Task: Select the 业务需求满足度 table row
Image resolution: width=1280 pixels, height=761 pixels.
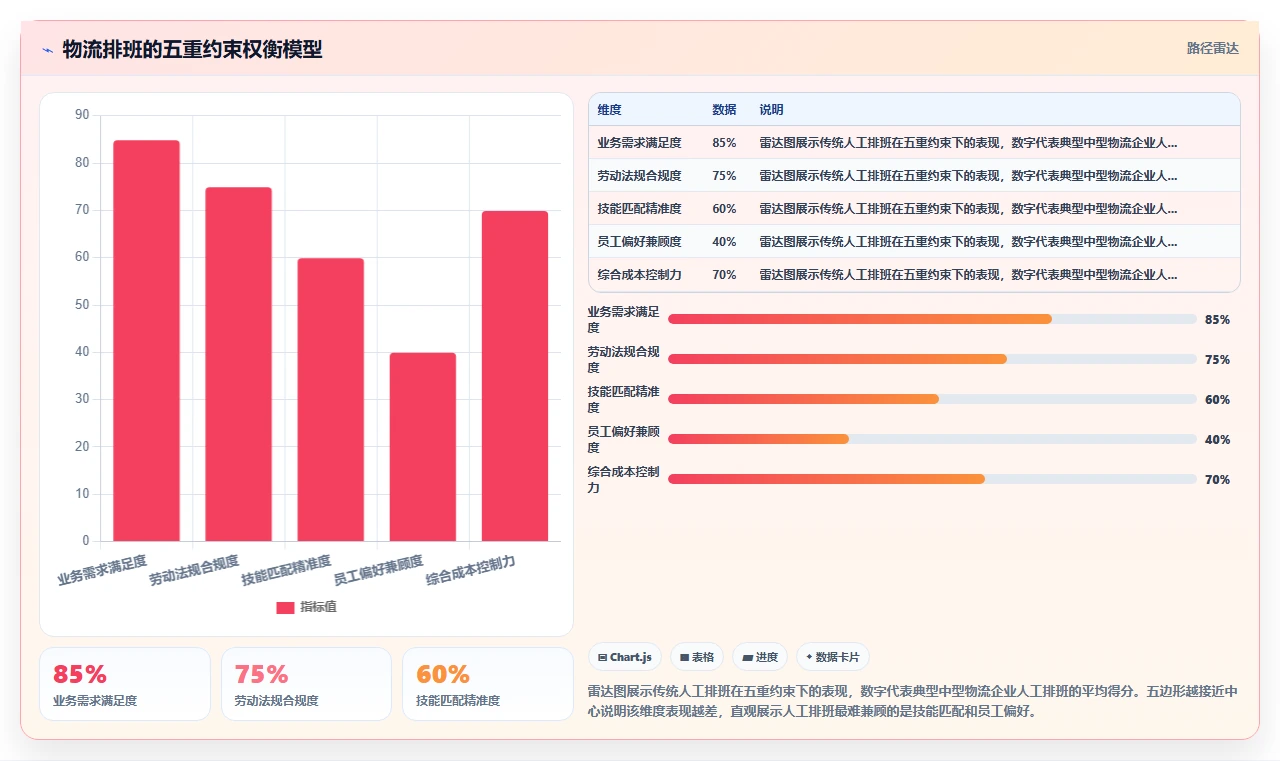Action: [914, 142]
